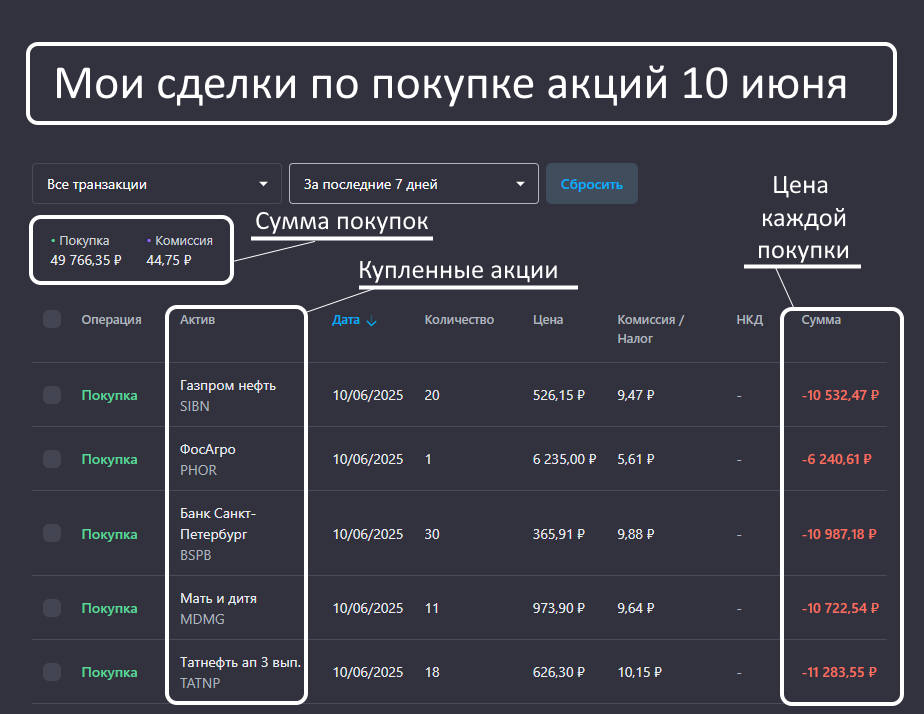Click quantity 18 in TATNP row
Screen dimensions: 924x714
(432, 673)
